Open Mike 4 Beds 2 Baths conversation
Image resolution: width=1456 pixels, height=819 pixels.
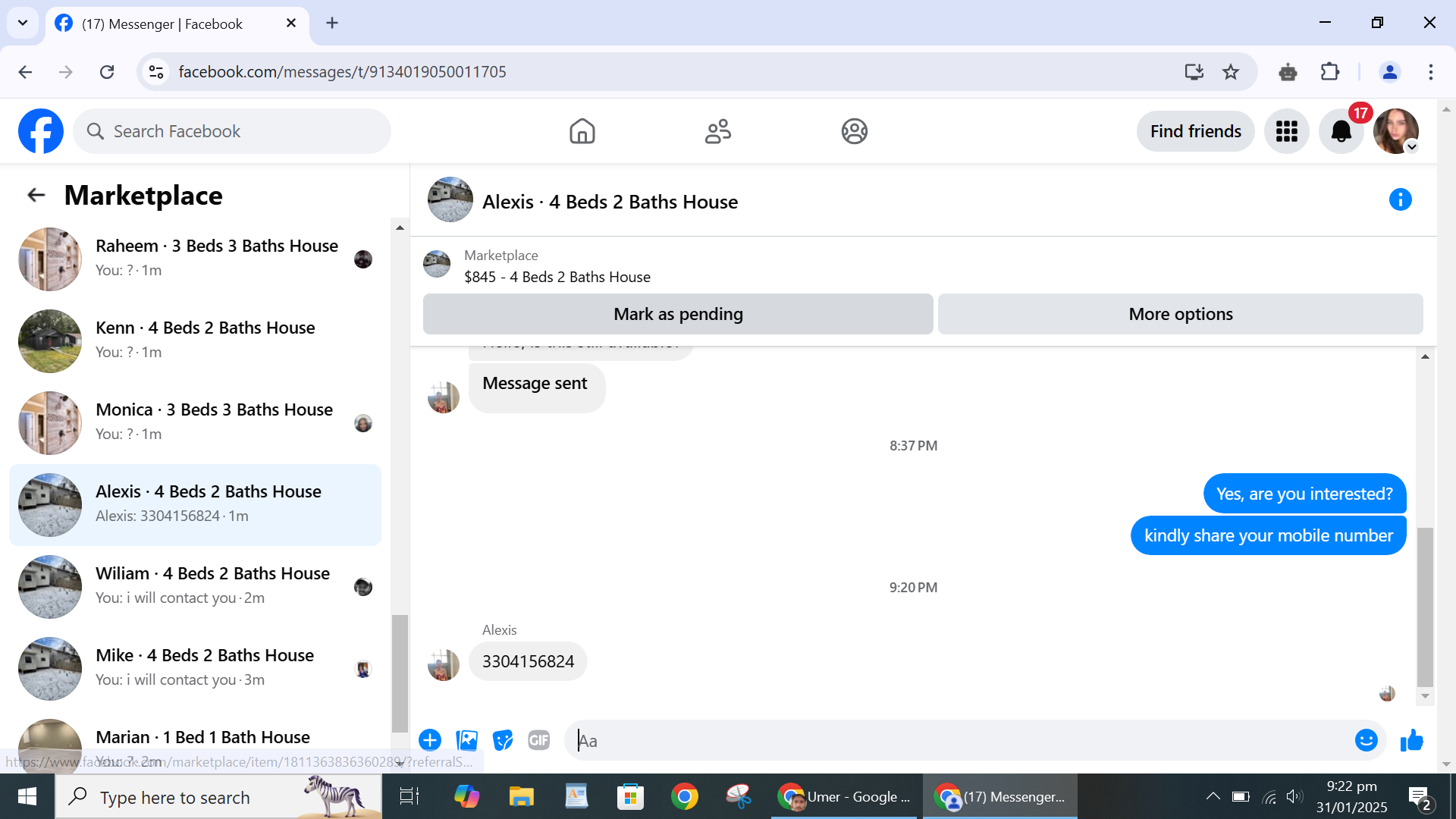(x=195, y=668)
